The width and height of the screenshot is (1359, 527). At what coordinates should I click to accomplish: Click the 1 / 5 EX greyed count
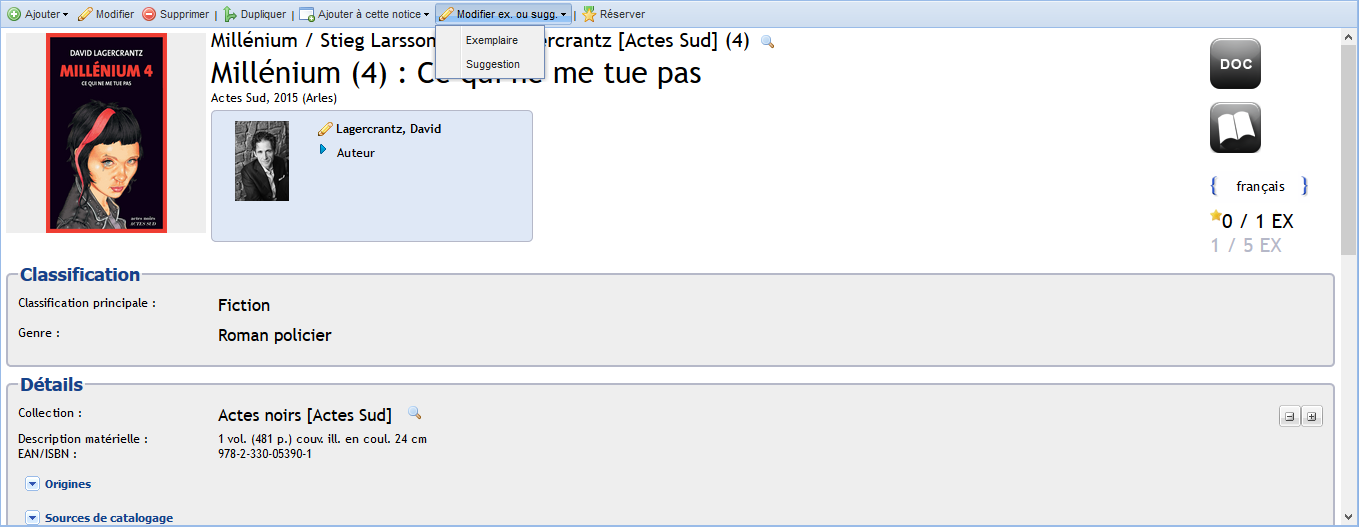[x=1246, y=246]
